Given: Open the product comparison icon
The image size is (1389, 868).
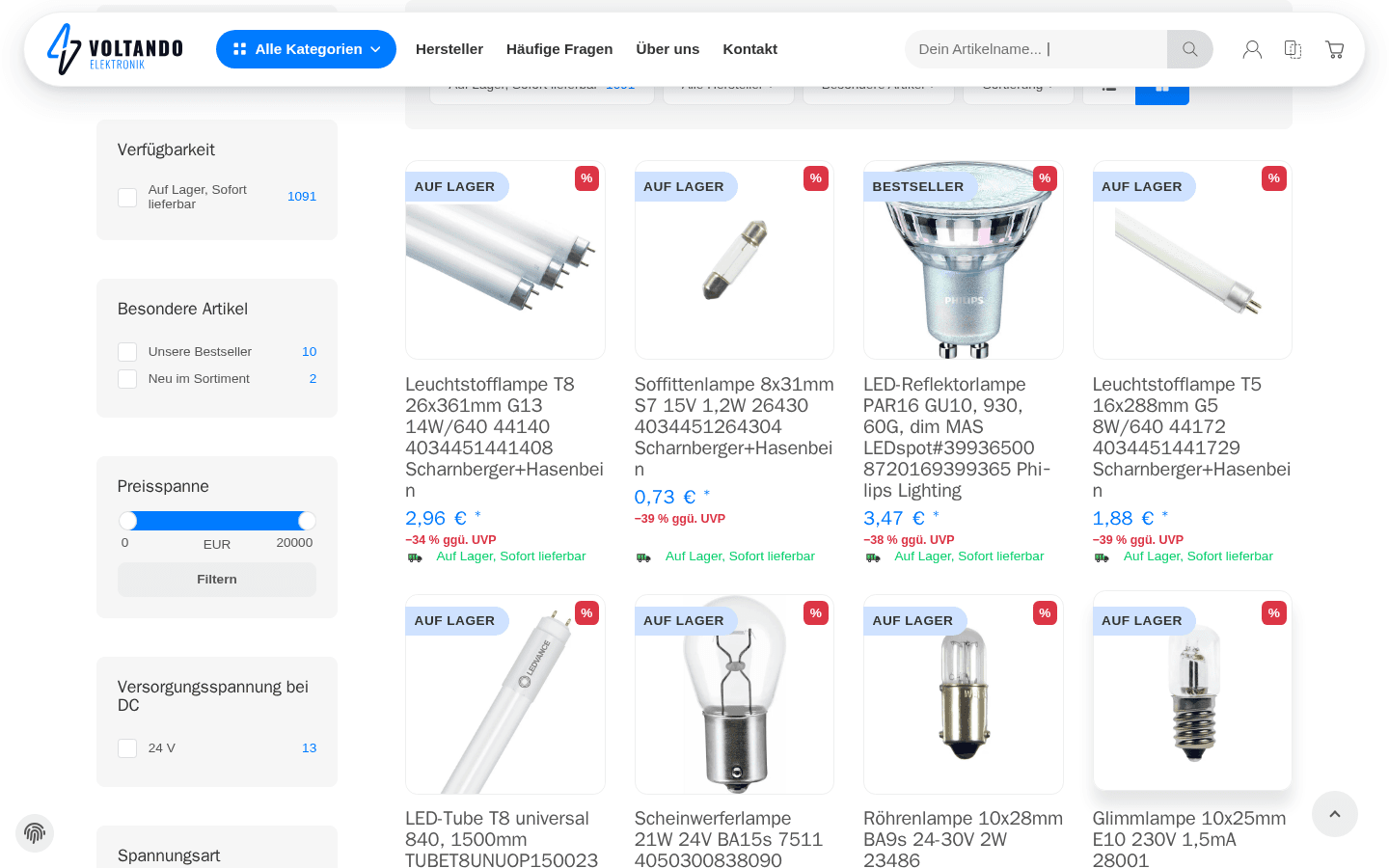Looking at the screenshot, I should point(1294,49).
